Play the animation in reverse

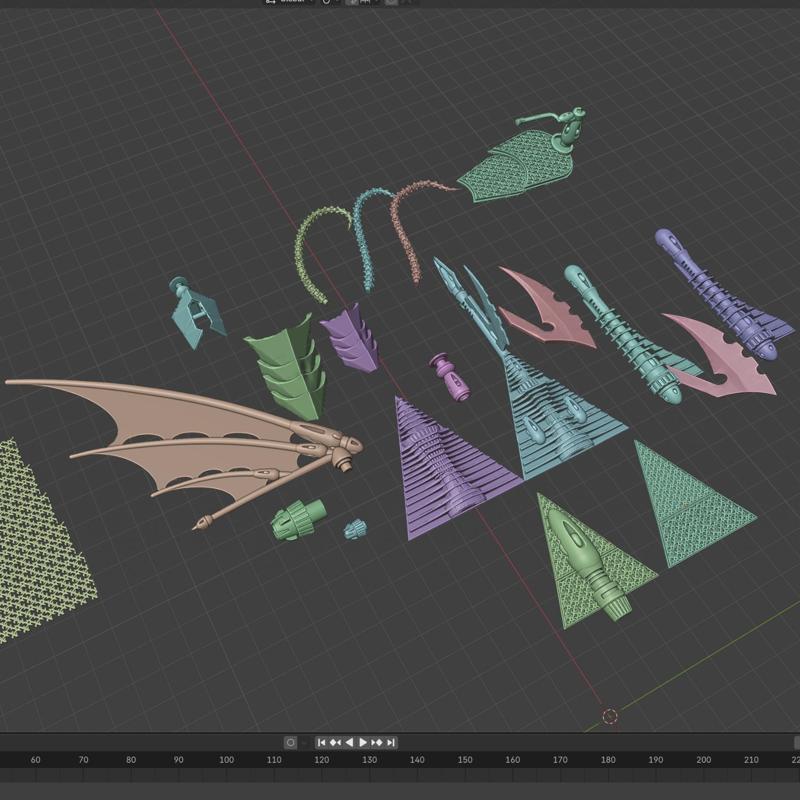tap(349, 742)
